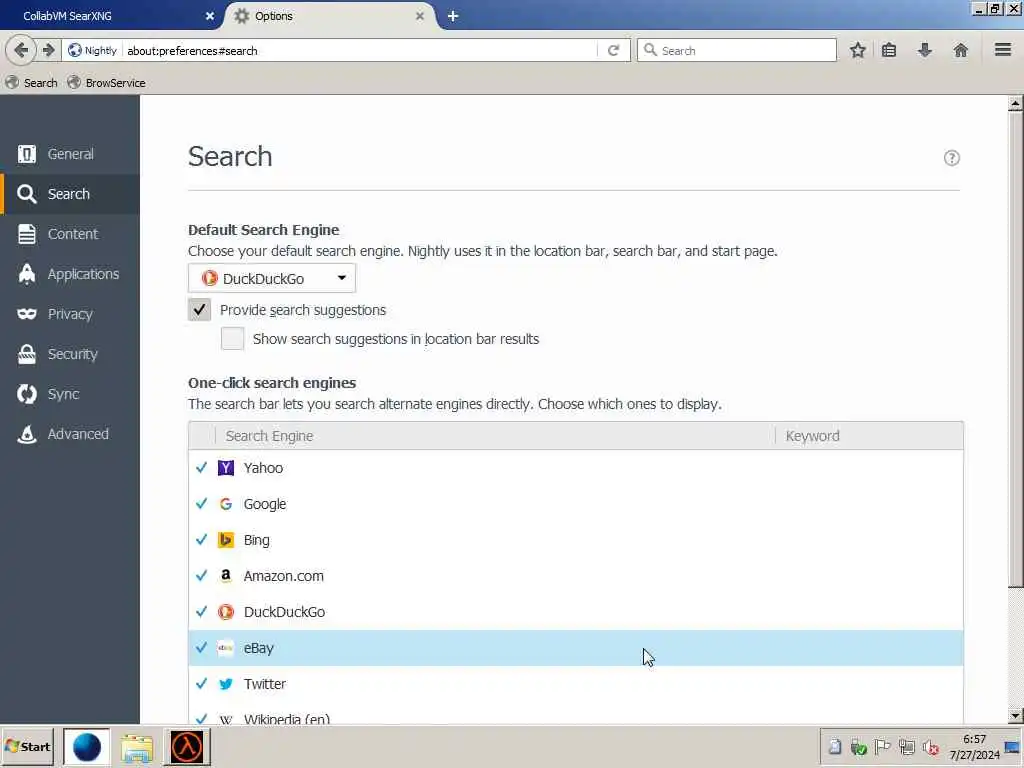Click the DuckDuckGo engine icon in list

point(225,612)
